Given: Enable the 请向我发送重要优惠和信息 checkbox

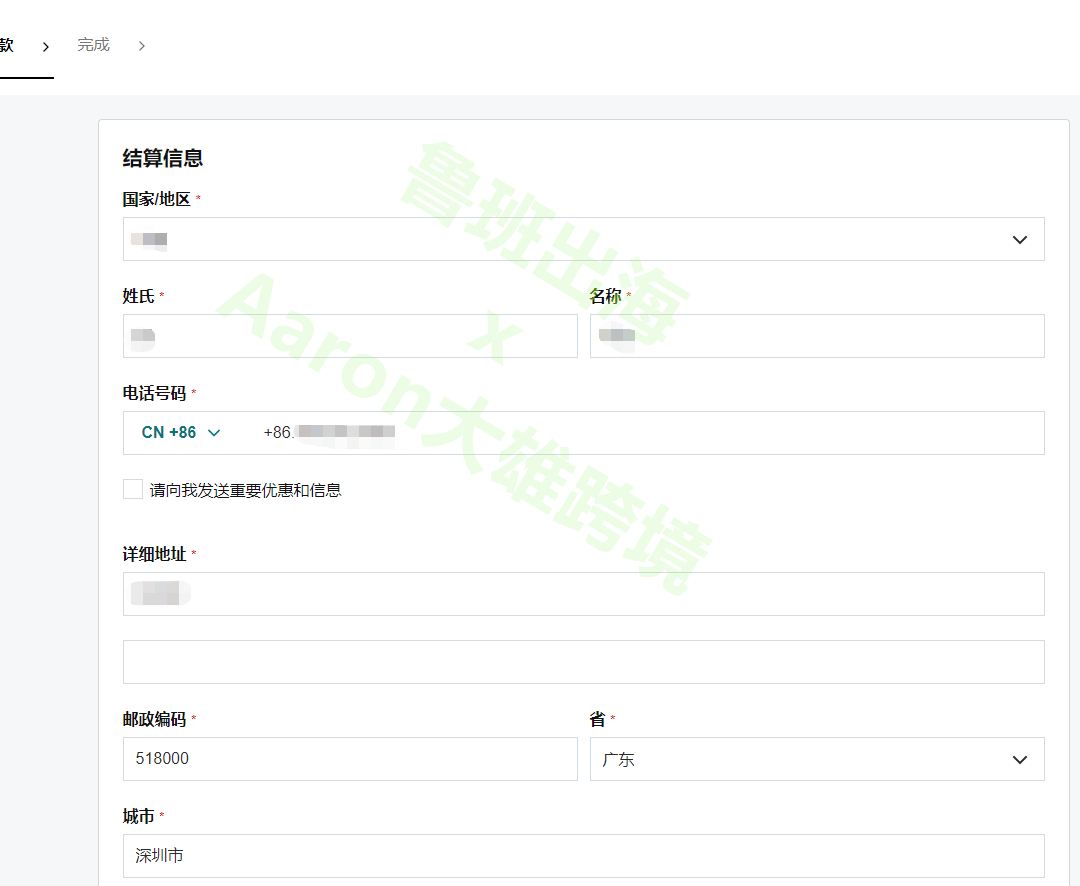Looking at the screenshot, I should click(132, 488).
